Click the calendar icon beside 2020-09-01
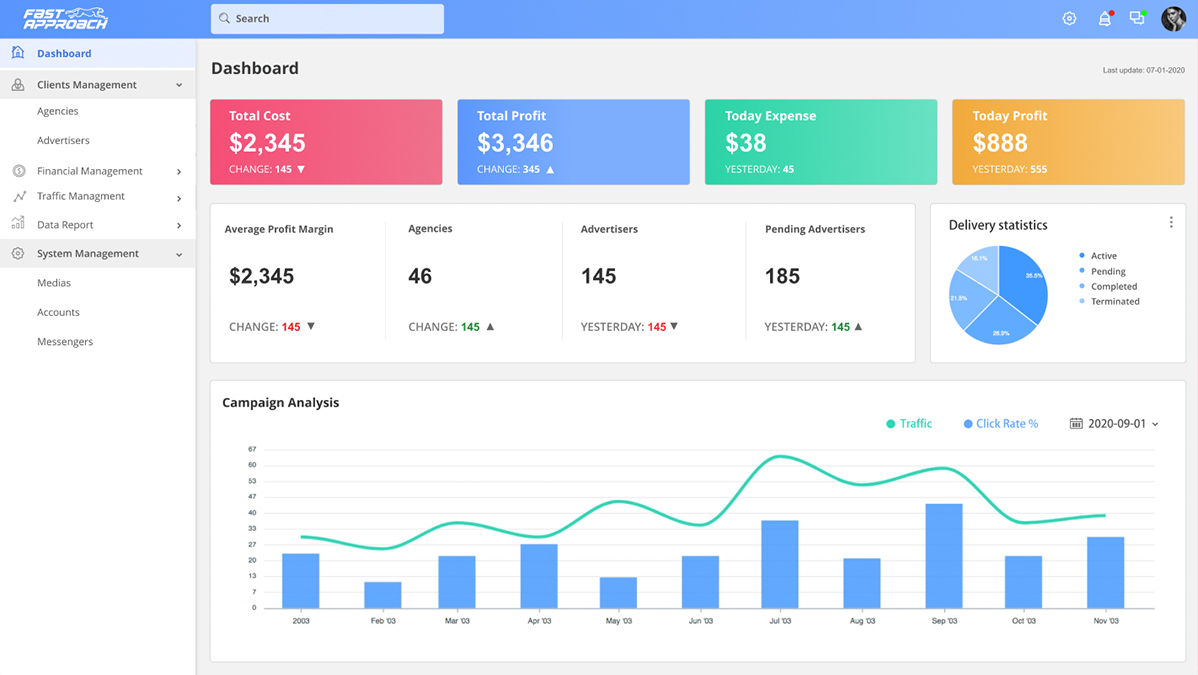 [x=1076, y=424]
